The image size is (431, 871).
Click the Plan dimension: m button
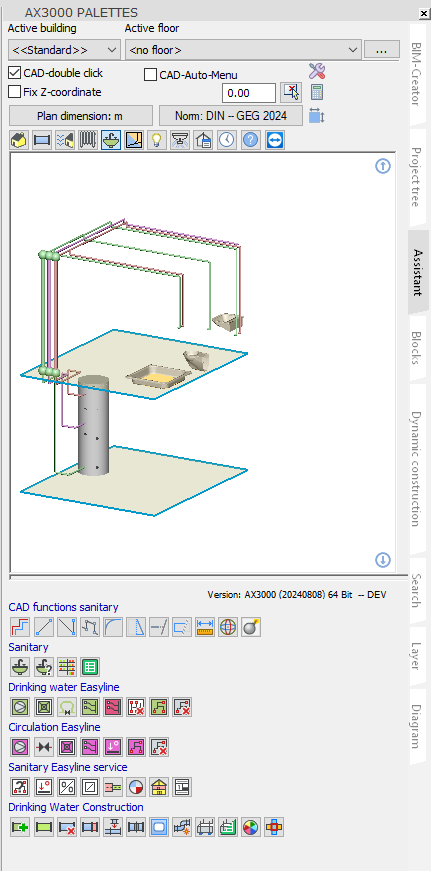(81, 116)
